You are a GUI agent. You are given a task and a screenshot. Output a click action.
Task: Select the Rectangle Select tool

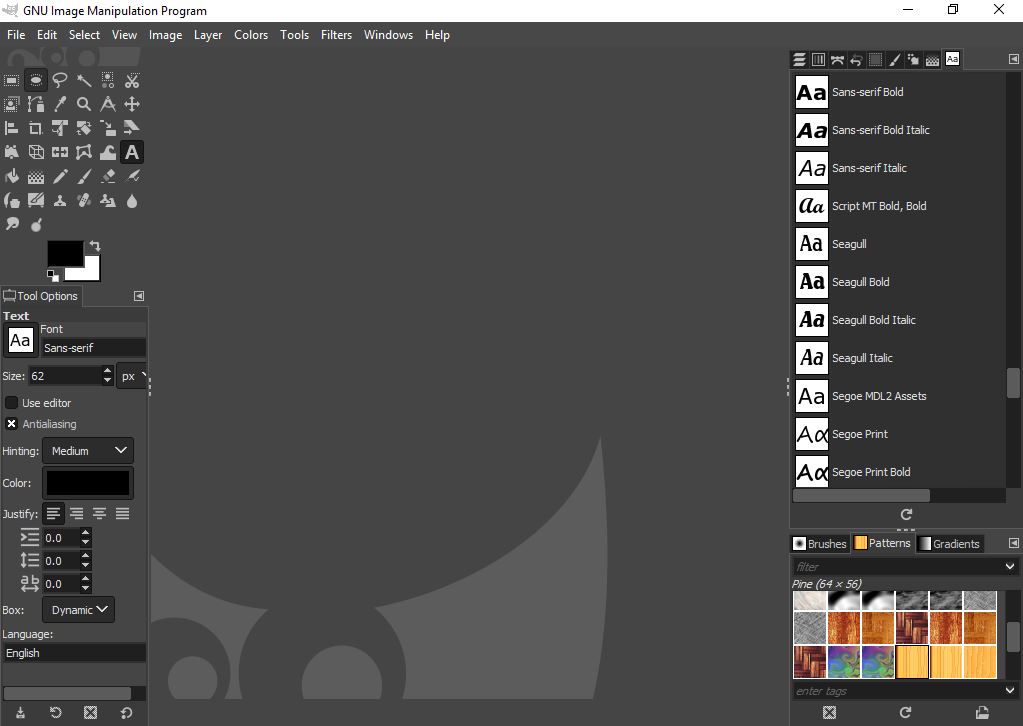point(12,80)
